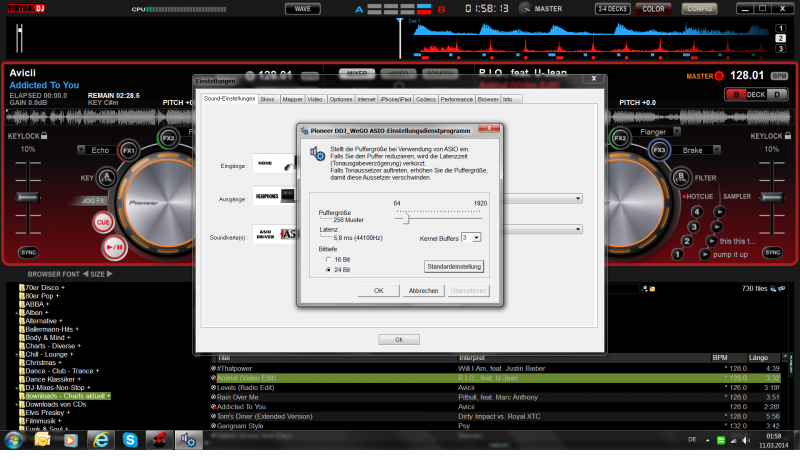
Task: Trigger hotcue 4 on right deck
Action: [696, 212]
